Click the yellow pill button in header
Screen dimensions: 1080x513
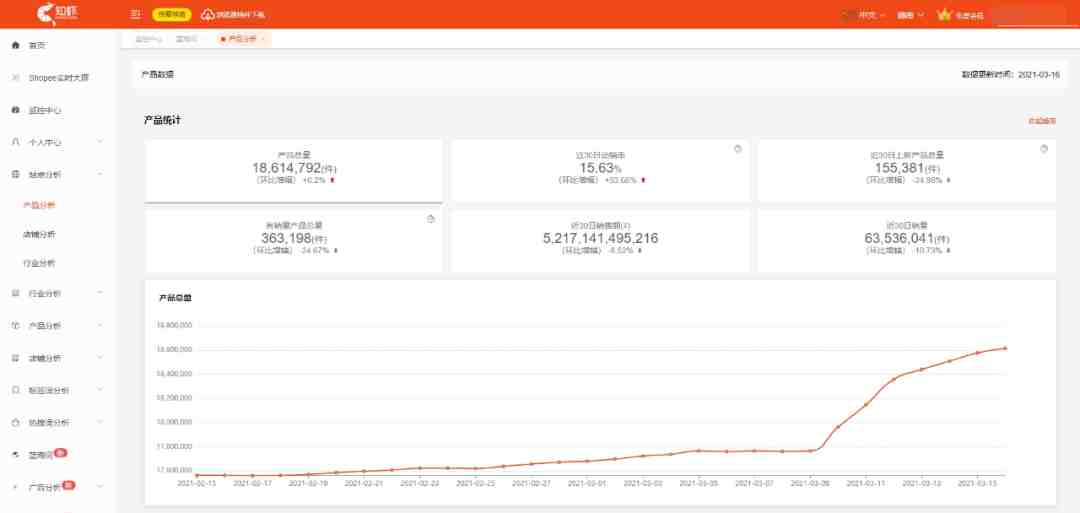tap(172, 14)
